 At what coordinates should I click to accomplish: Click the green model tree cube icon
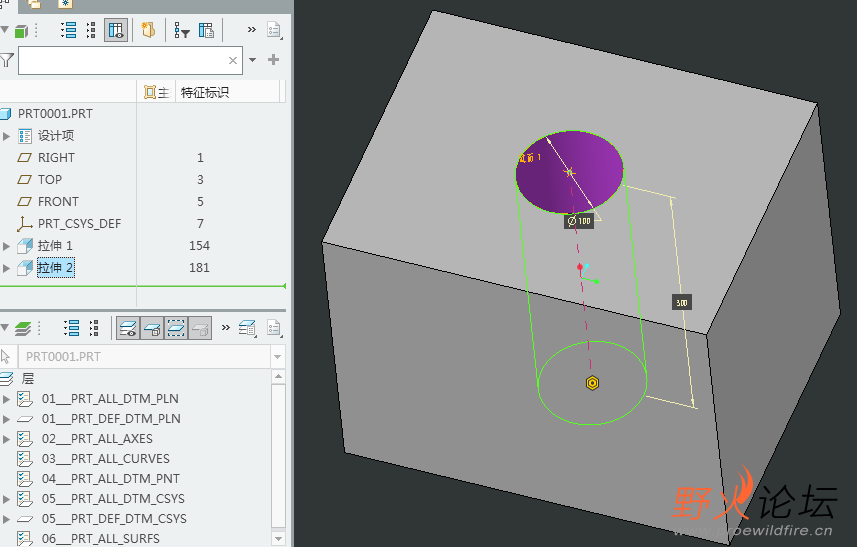(21, 31)
